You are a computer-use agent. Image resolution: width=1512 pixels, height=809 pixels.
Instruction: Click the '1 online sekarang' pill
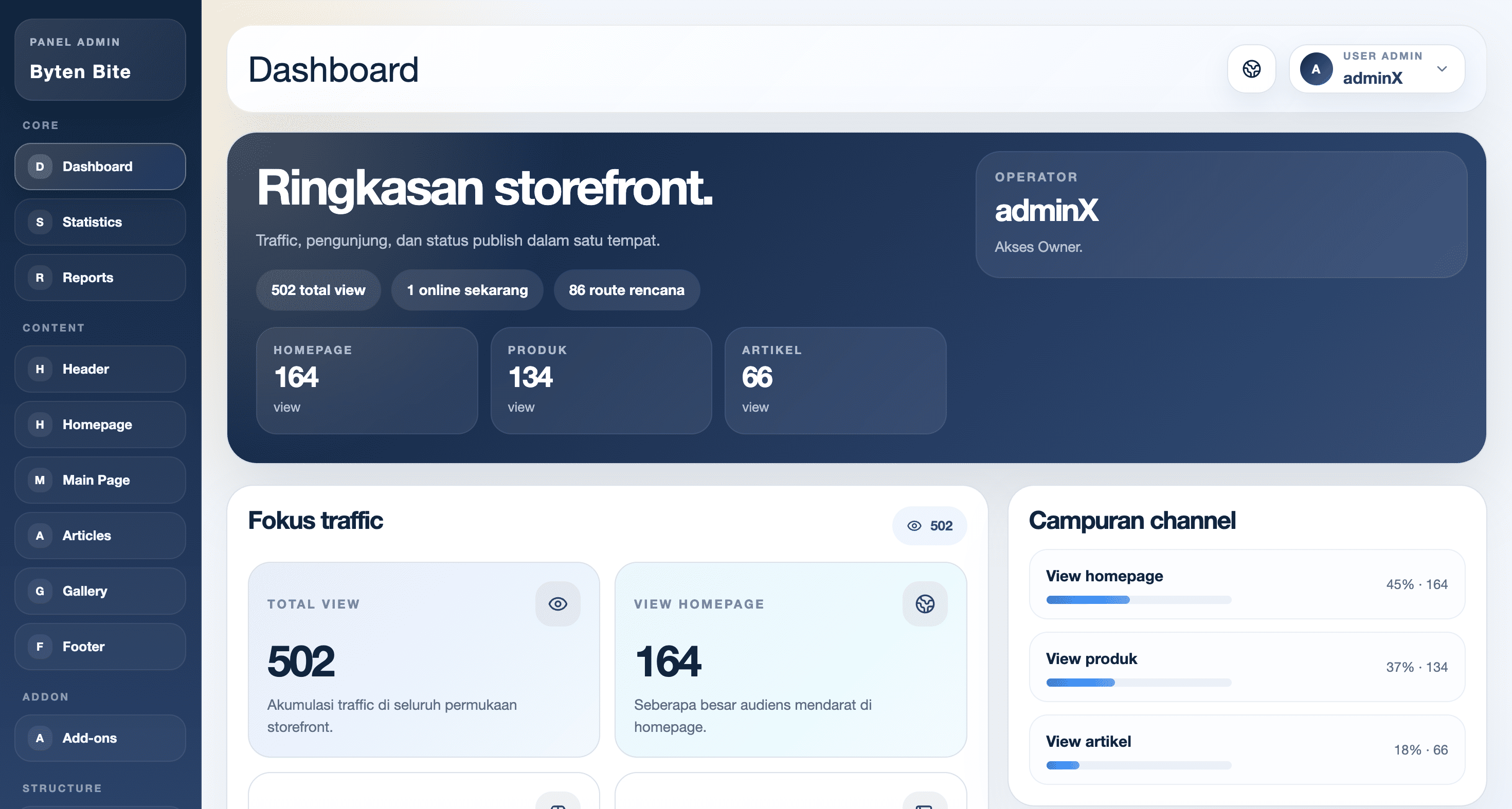point(467,290)
